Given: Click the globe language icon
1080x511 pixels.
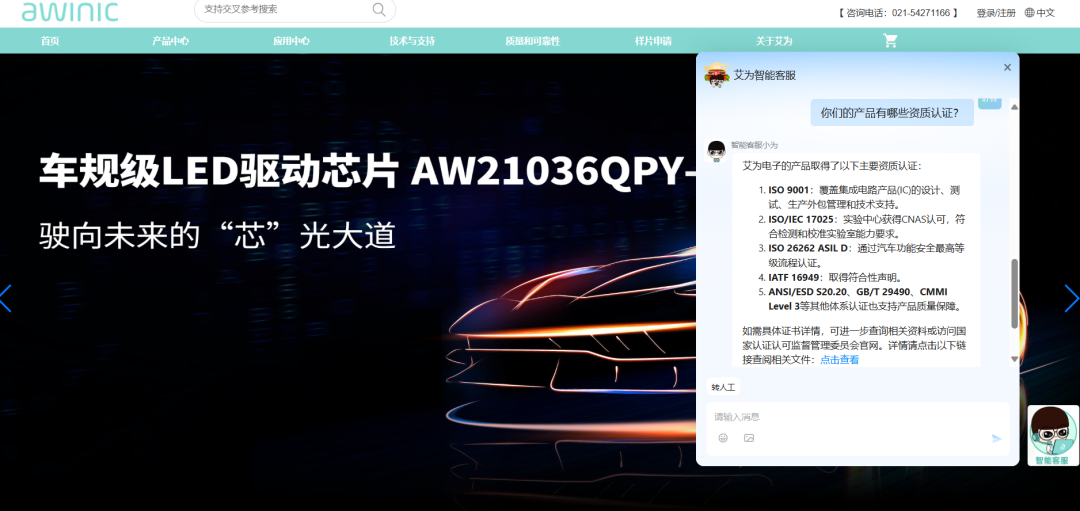Looking at the screenshot, I should click(1030, 12).
